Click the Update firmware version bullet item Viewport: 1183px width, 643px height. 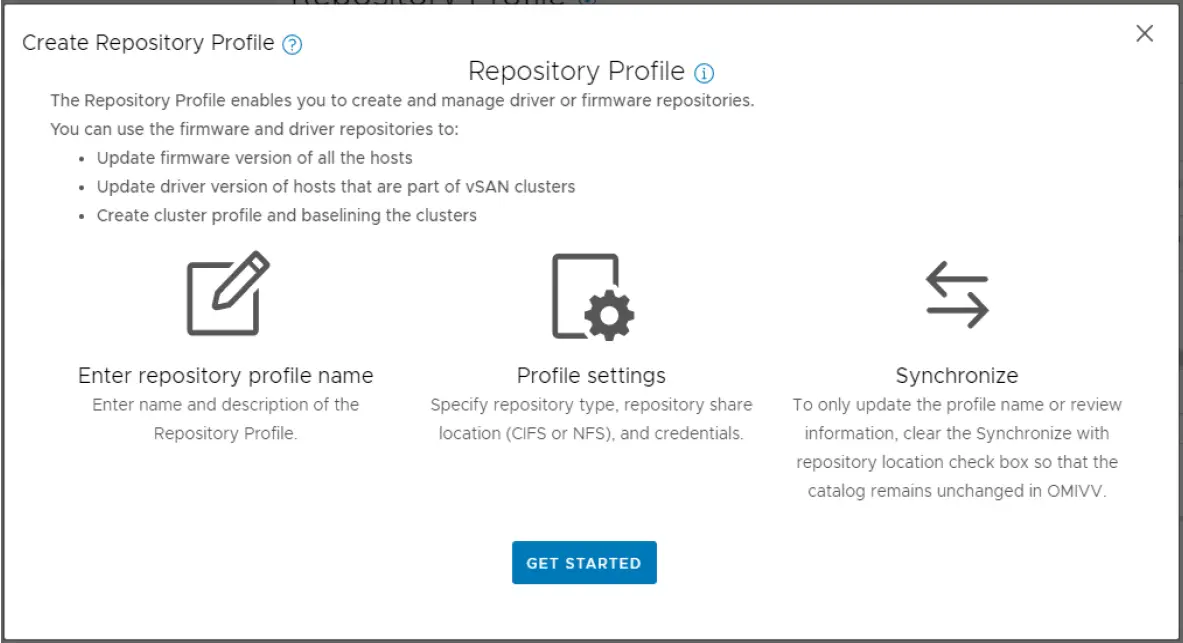click(x=254, y=158)
